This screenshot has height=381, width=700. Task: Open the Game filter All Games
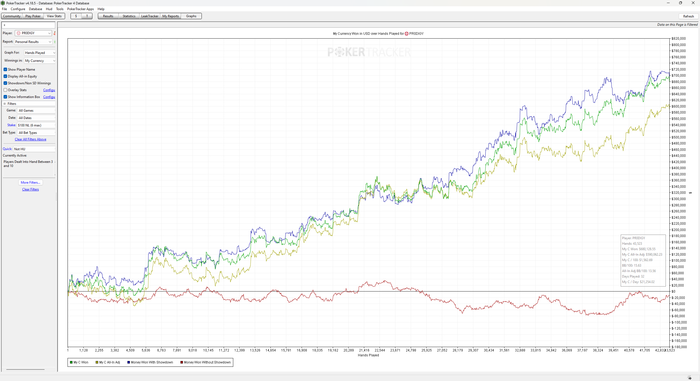36,110
